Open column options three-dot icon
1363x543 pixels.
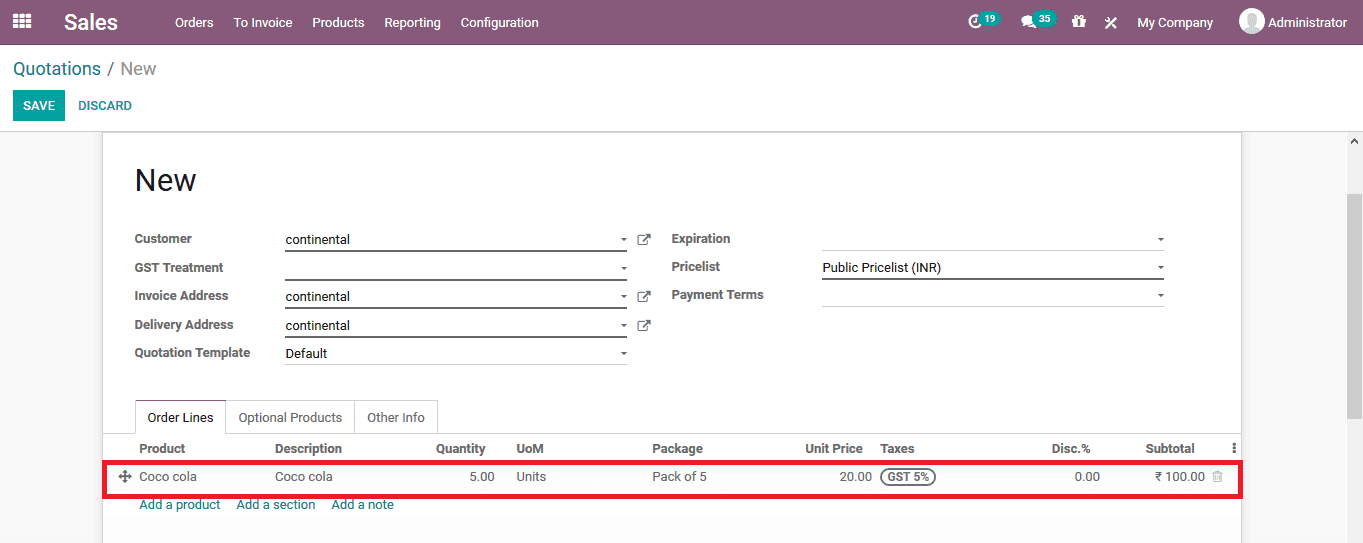pyautogui.click(x=1234, y=449)
